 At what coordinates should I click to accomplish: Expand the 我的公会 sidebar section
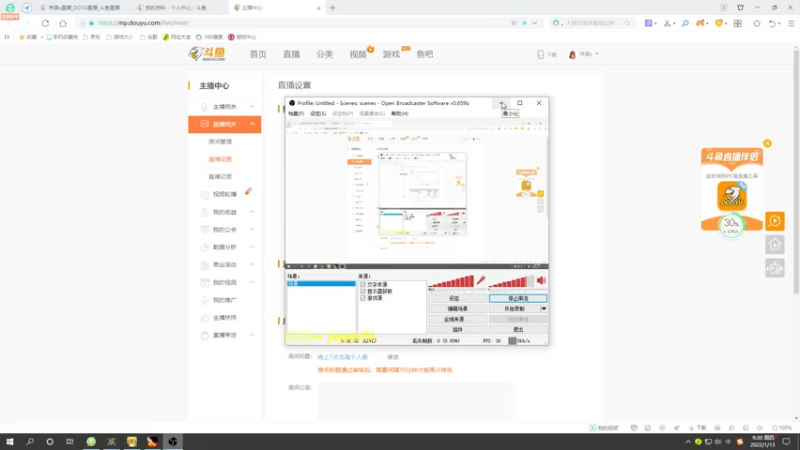point(252,230)
